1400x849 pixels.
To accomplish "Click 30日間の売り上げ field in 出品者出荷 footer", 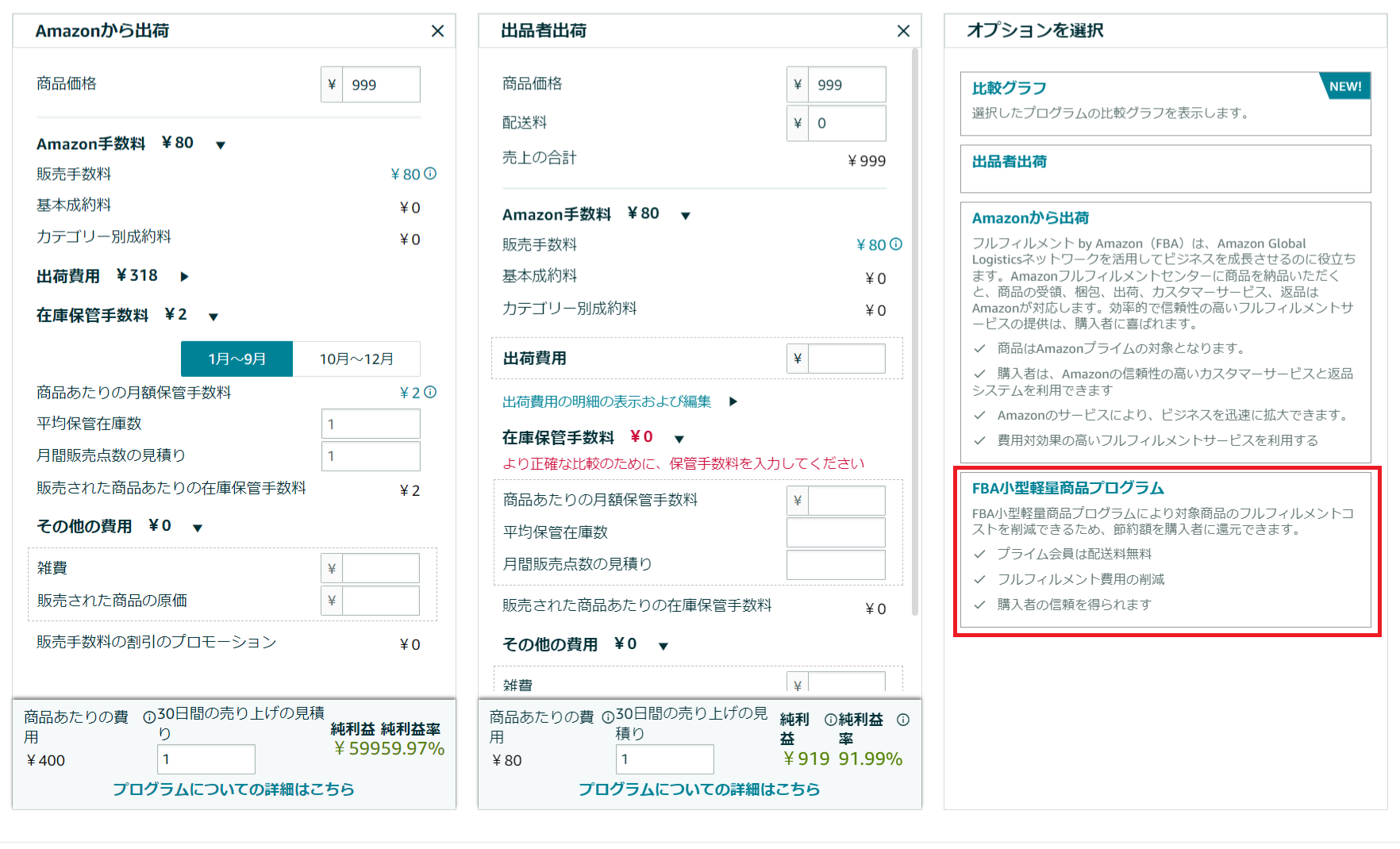I will 665,759.
